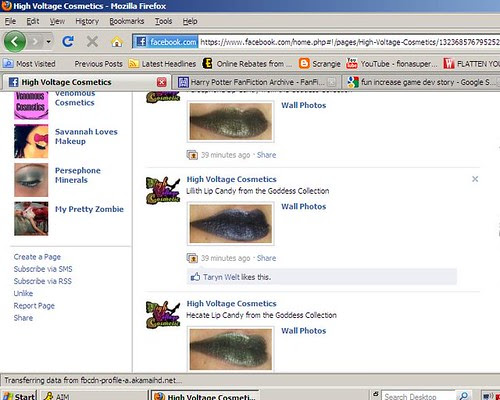This screenshot has width=500, height=400.
Task: Open the Bookmarks menu
Action: tap(127, 21)
